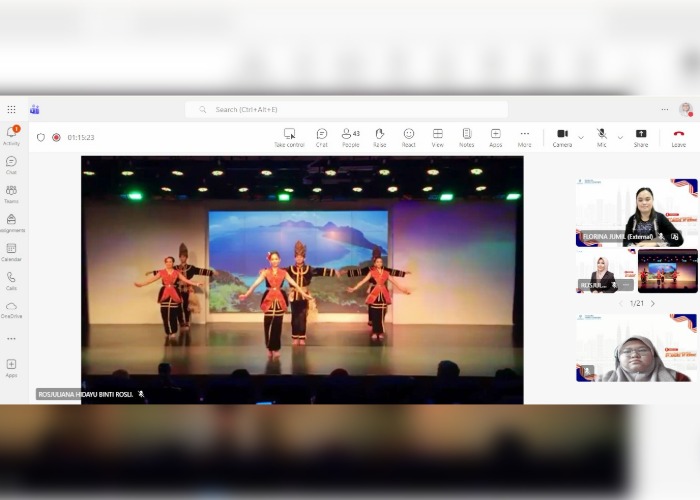
Task: Click the Take control button
Action: (289, 137)
